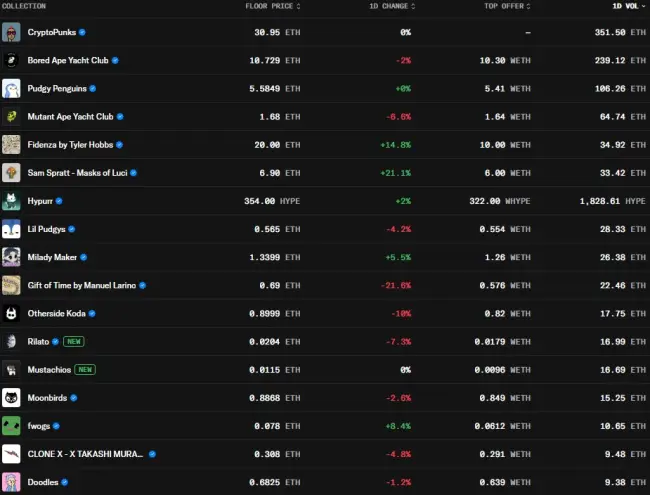Click the 0.849 WETH top offer for Moonbirds

point(505,398)
